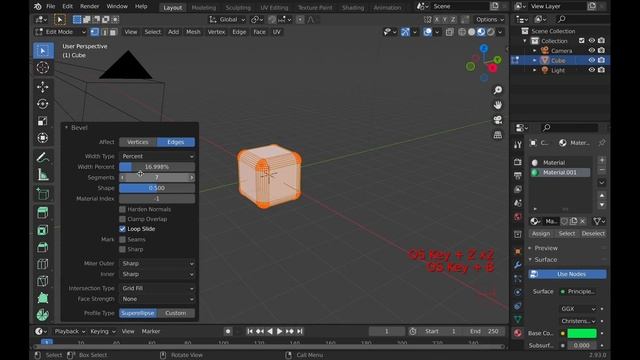640x360 pixels.
Task: Click the Assign material button
Action: (x=541, y=233)
